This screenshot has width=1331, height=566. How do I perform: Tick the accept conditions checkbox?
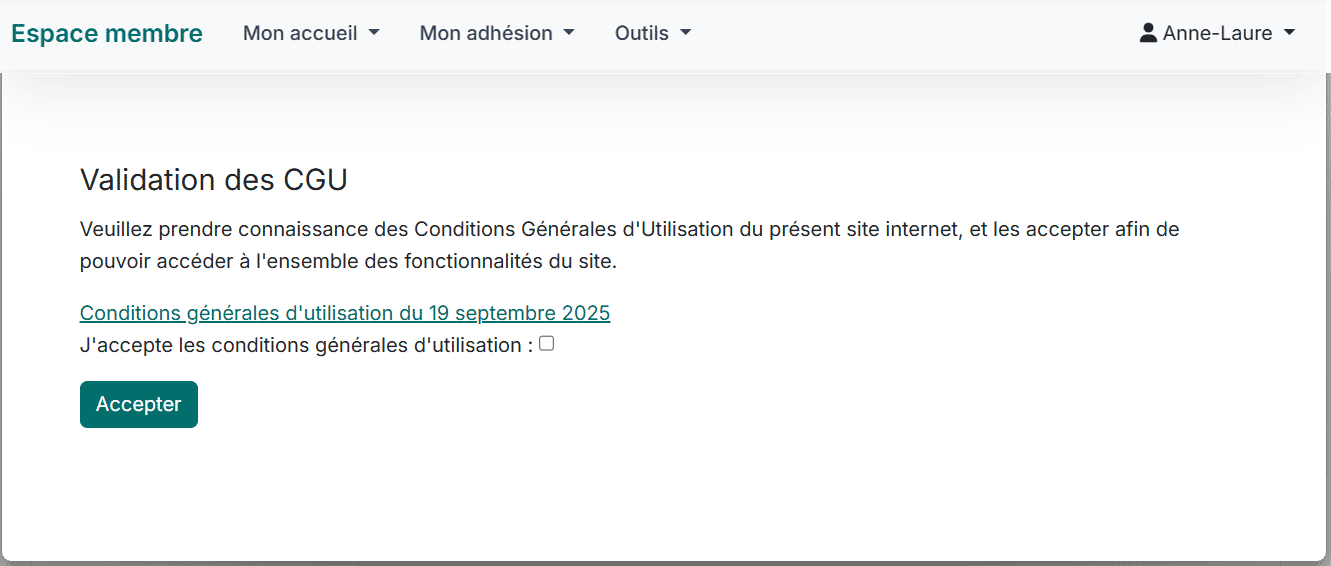coord(547,344)
